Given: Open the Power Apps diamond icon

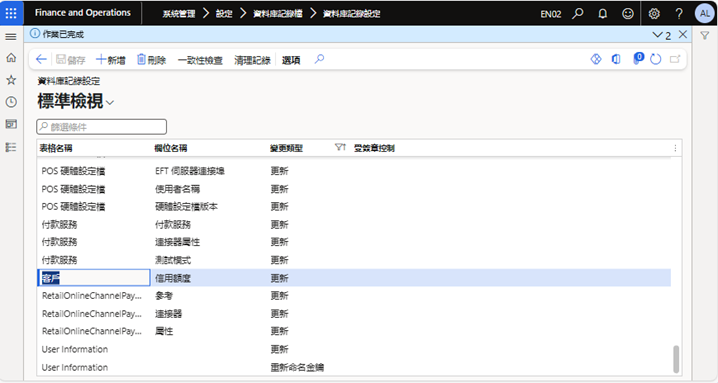Looking at the screenshot, I should 596,59.
